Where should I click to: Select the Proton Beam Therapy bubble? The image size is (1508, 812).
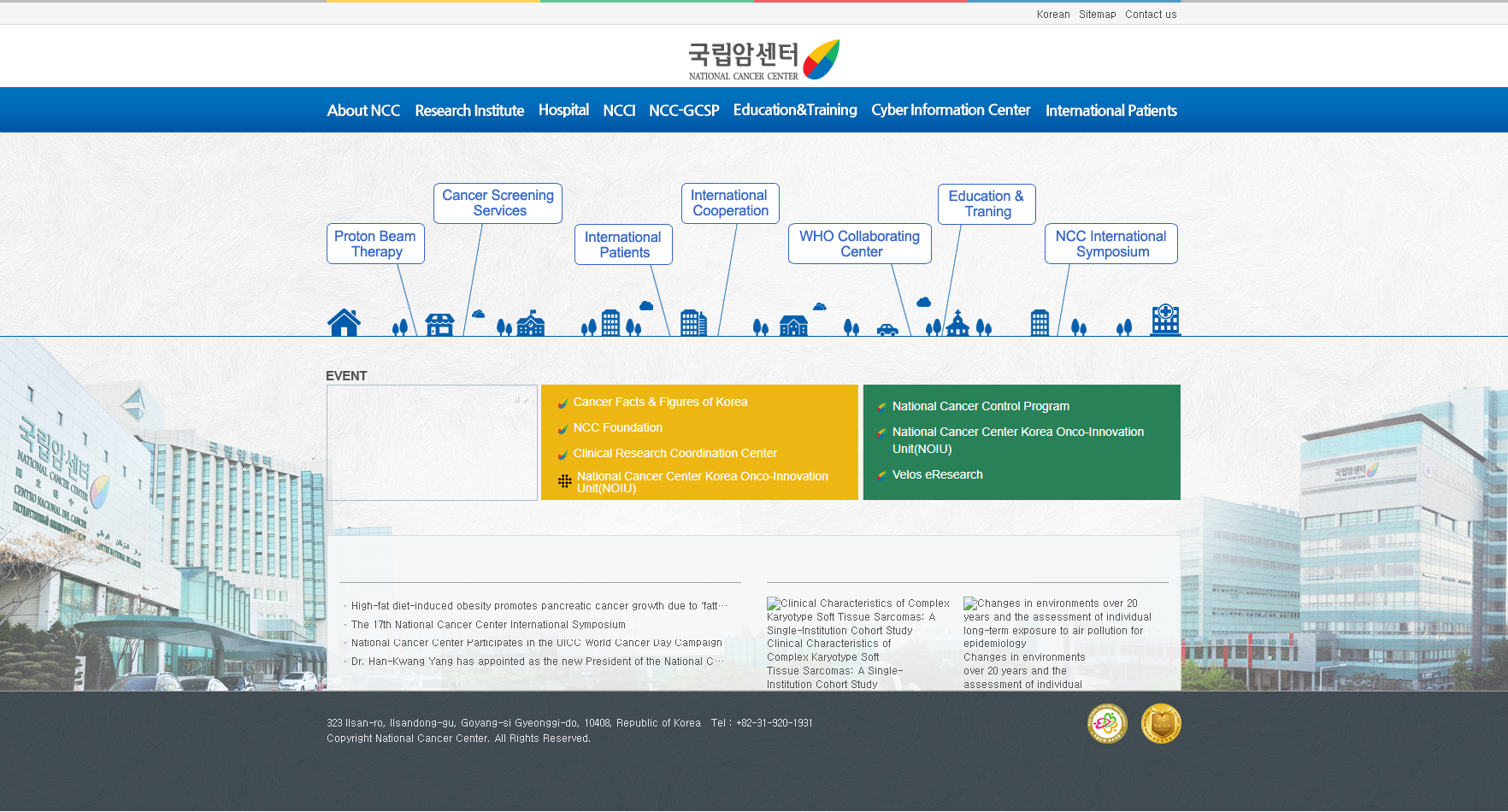(x=375, y=244)
